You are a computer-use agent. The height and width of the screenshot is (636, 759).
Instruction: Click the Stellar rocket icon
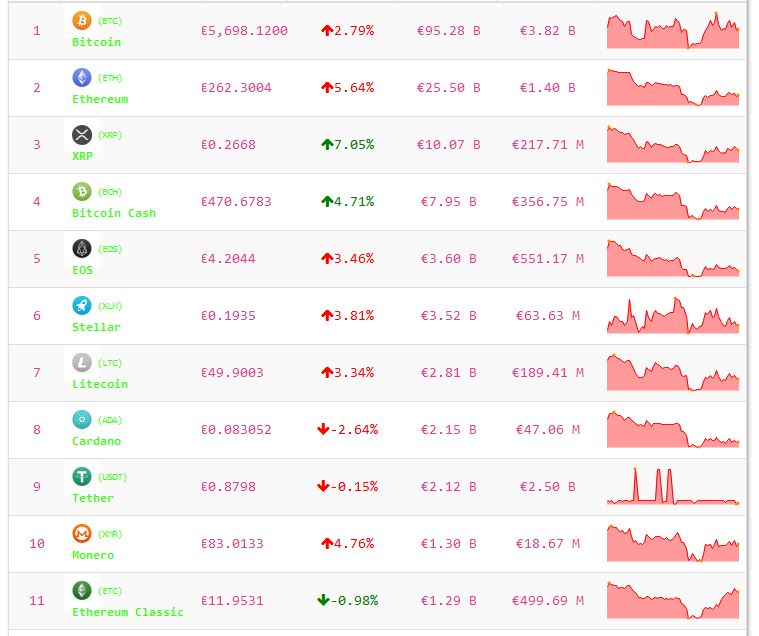coord(82,305)
